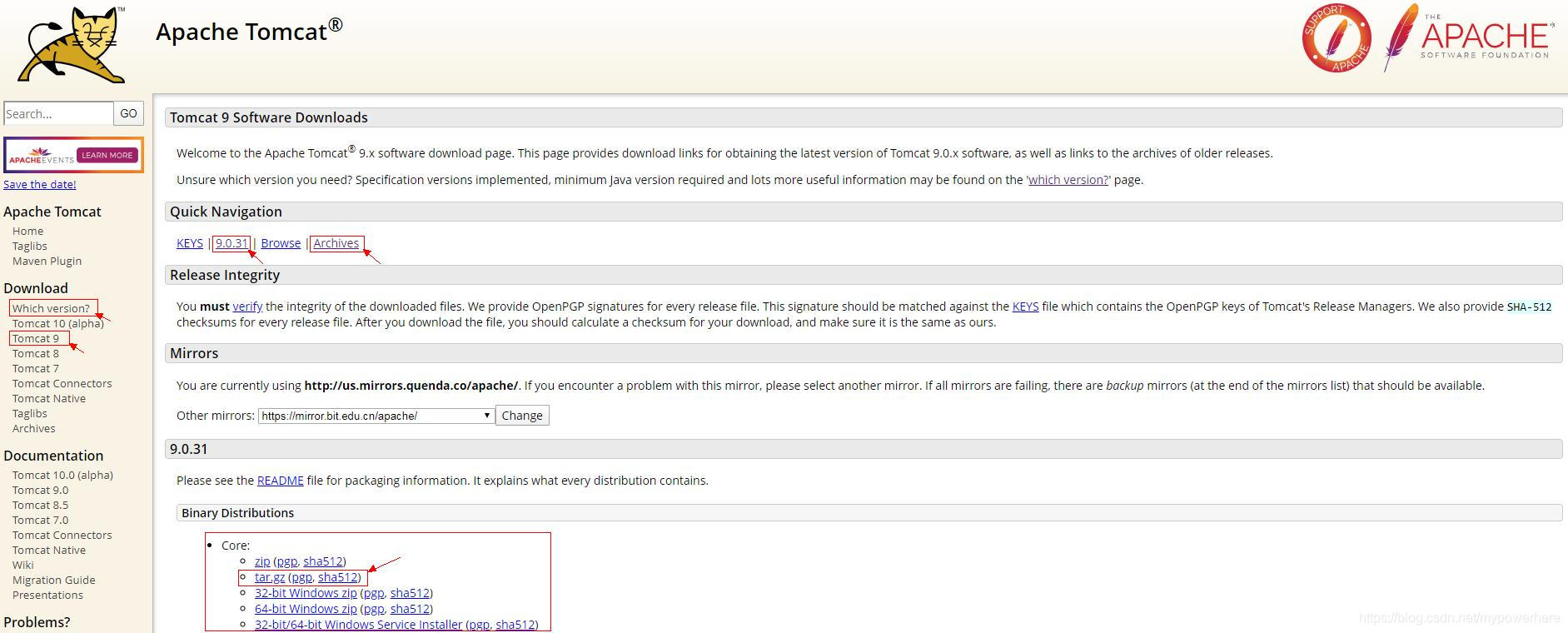Click the Tomcat 9 Software Downloads heading
The width and height of the screenshot is (1568, 633).
(269, 117)
